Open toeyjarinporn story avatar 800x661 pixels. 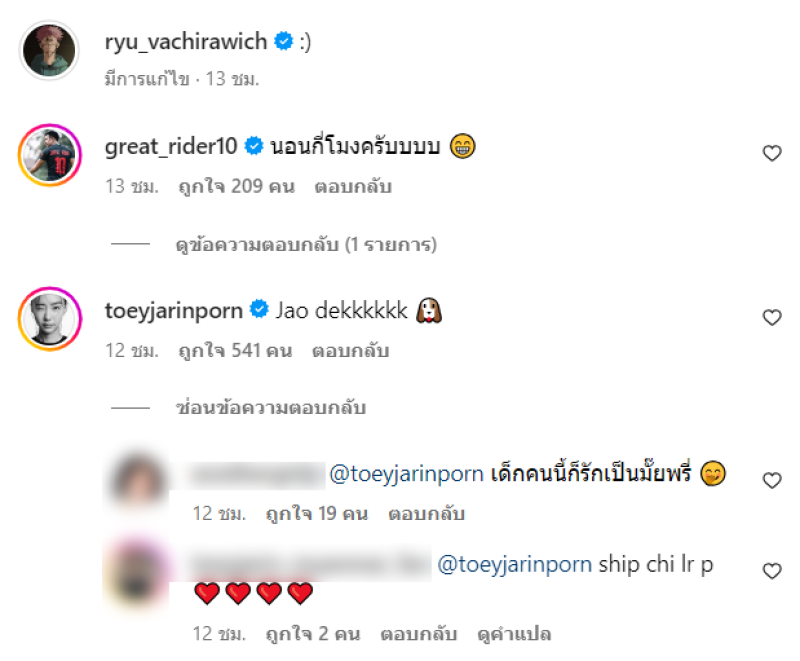tap(49, 319)
